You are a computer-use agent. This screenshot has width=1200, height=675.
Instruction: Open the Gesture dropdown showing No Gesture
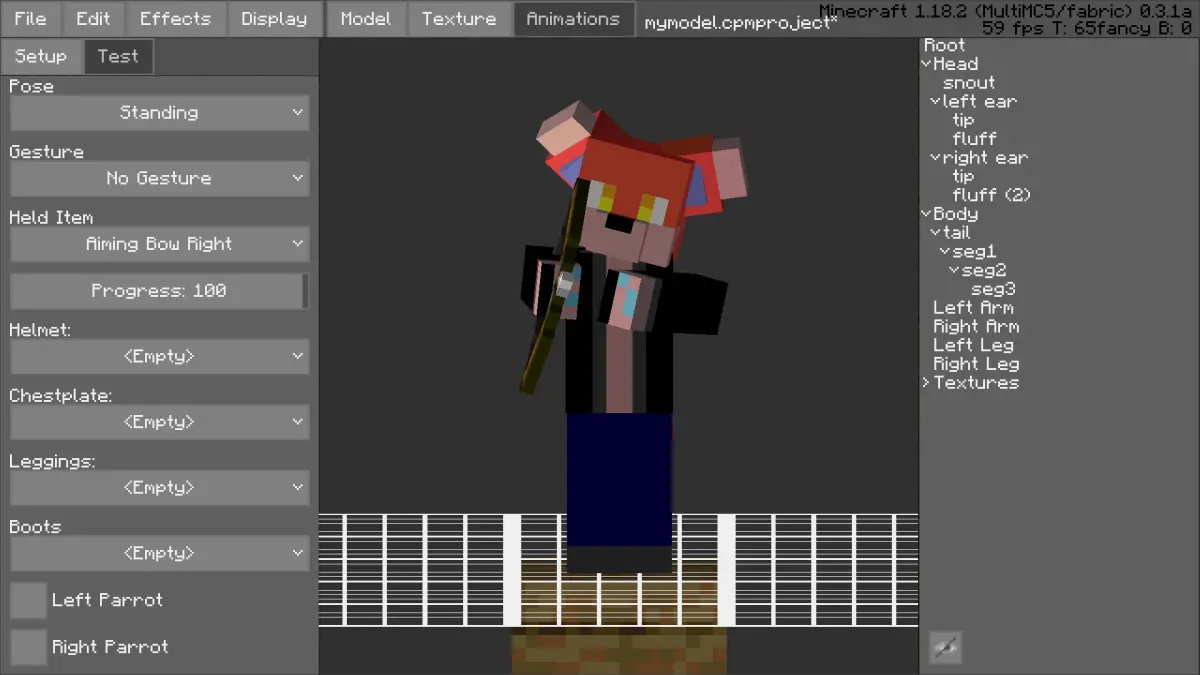(x=160, y=179)
